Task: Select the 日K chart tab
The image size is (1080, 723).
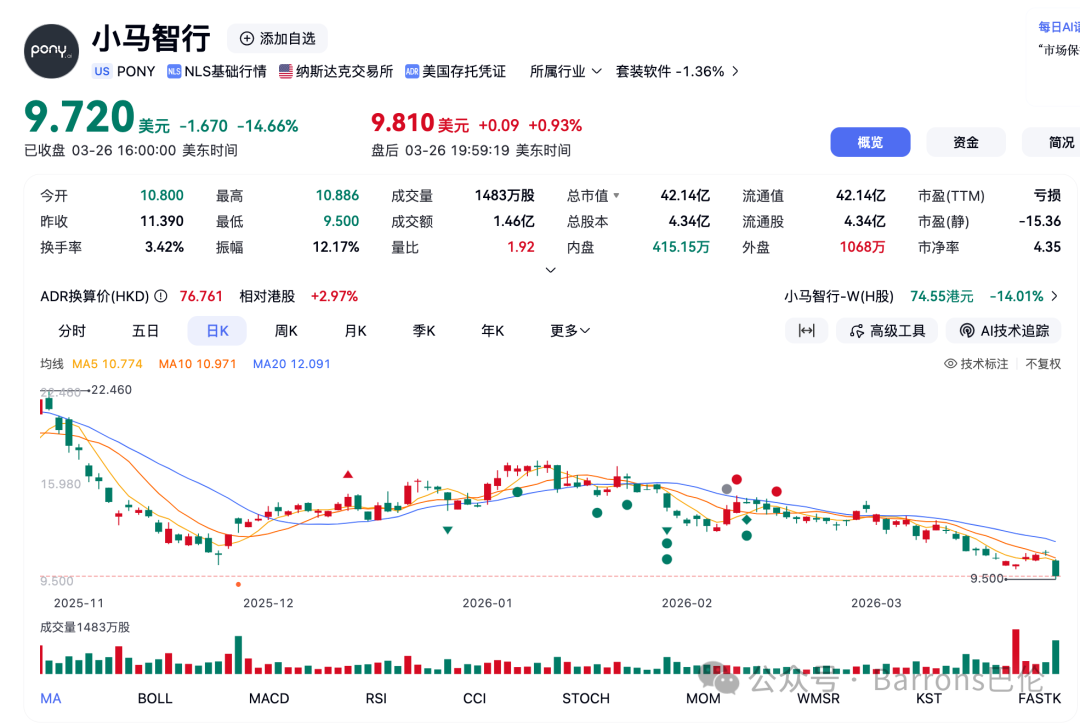Action: coord(217,331)
